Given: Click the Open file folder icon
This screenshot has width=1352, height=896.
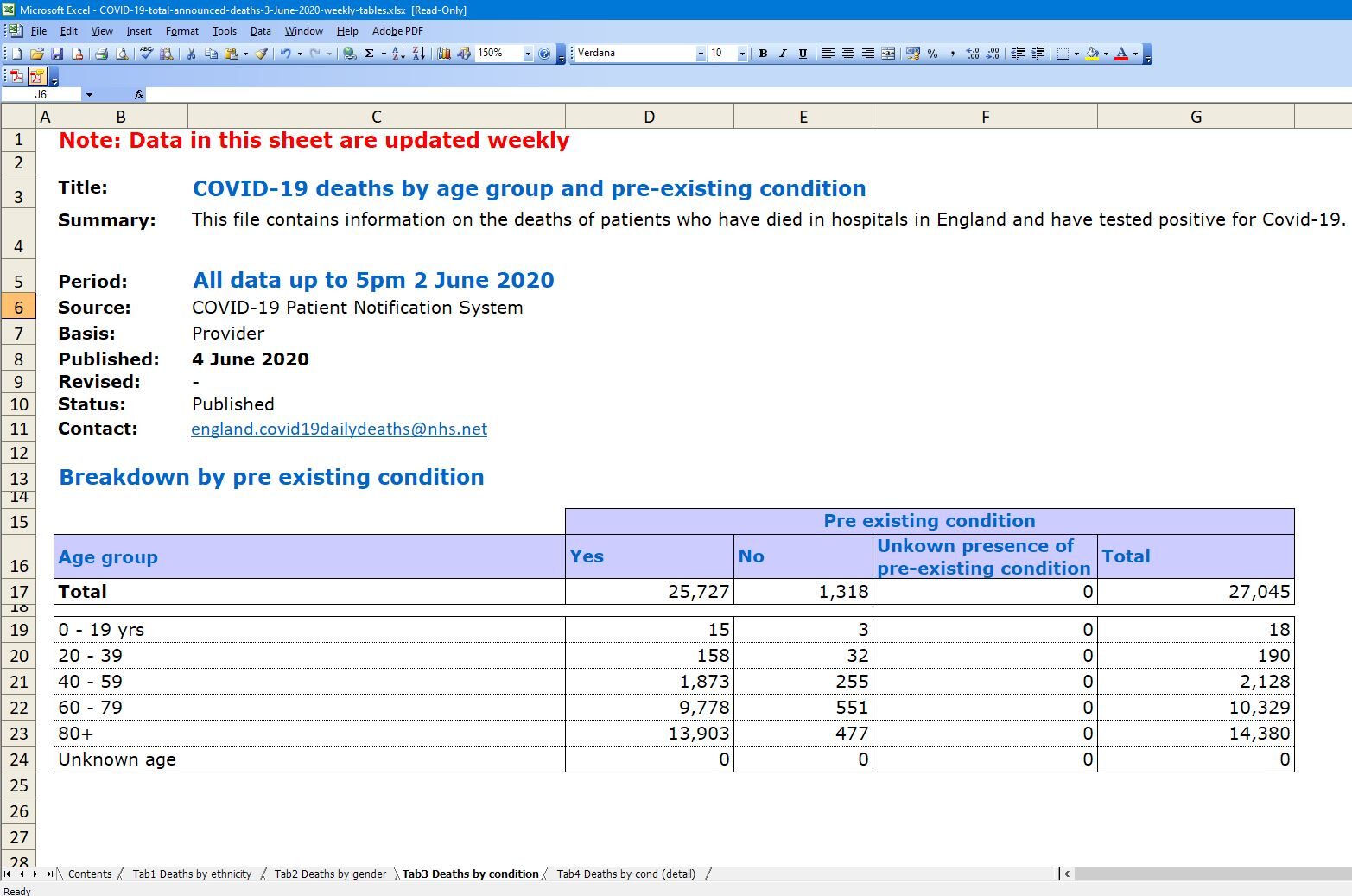Looking at the screenshot, I should (x=37, y=54).
